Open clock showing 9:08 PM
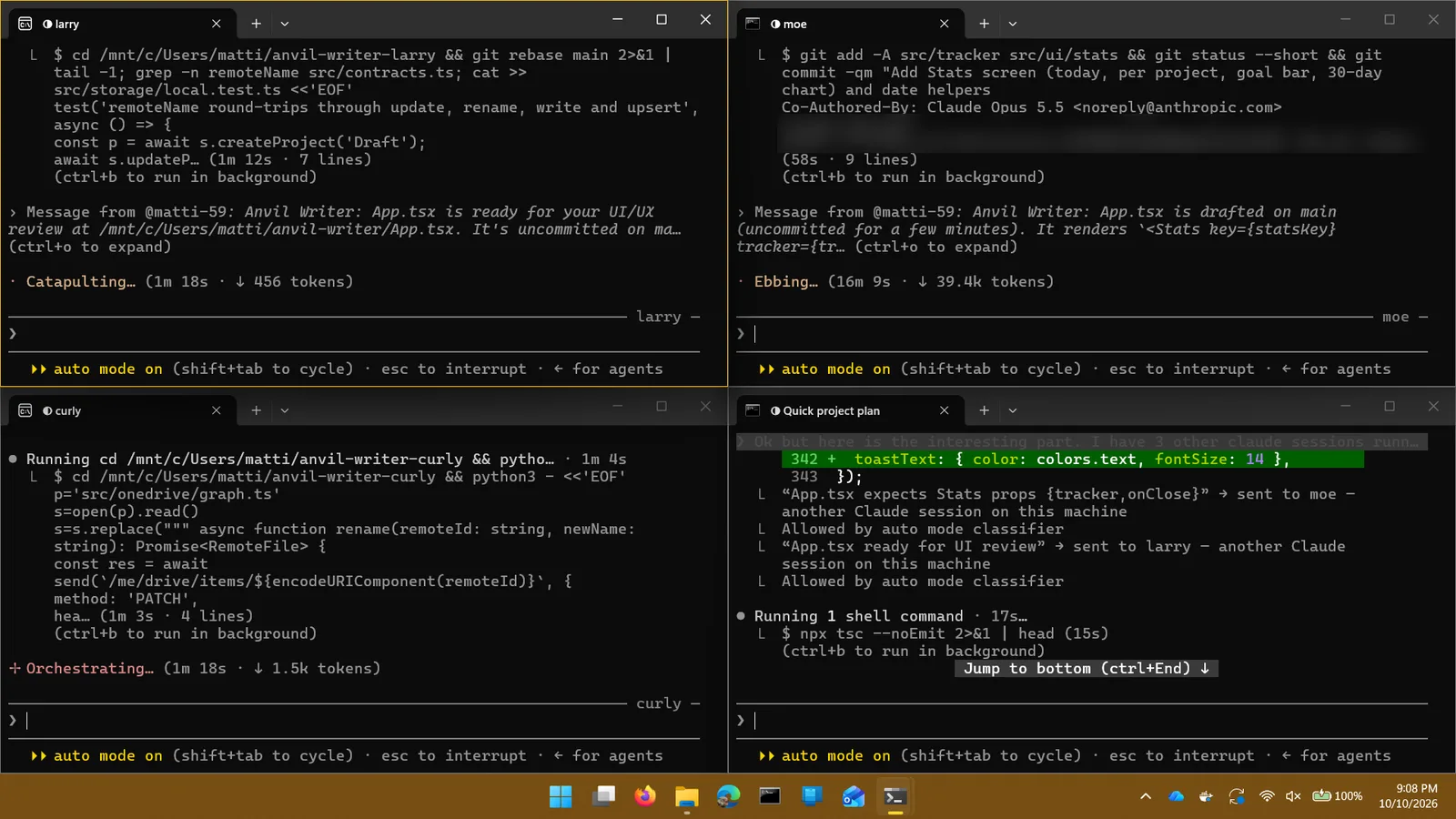The width and height of the screenshot is (1456, 819). 1408,796
